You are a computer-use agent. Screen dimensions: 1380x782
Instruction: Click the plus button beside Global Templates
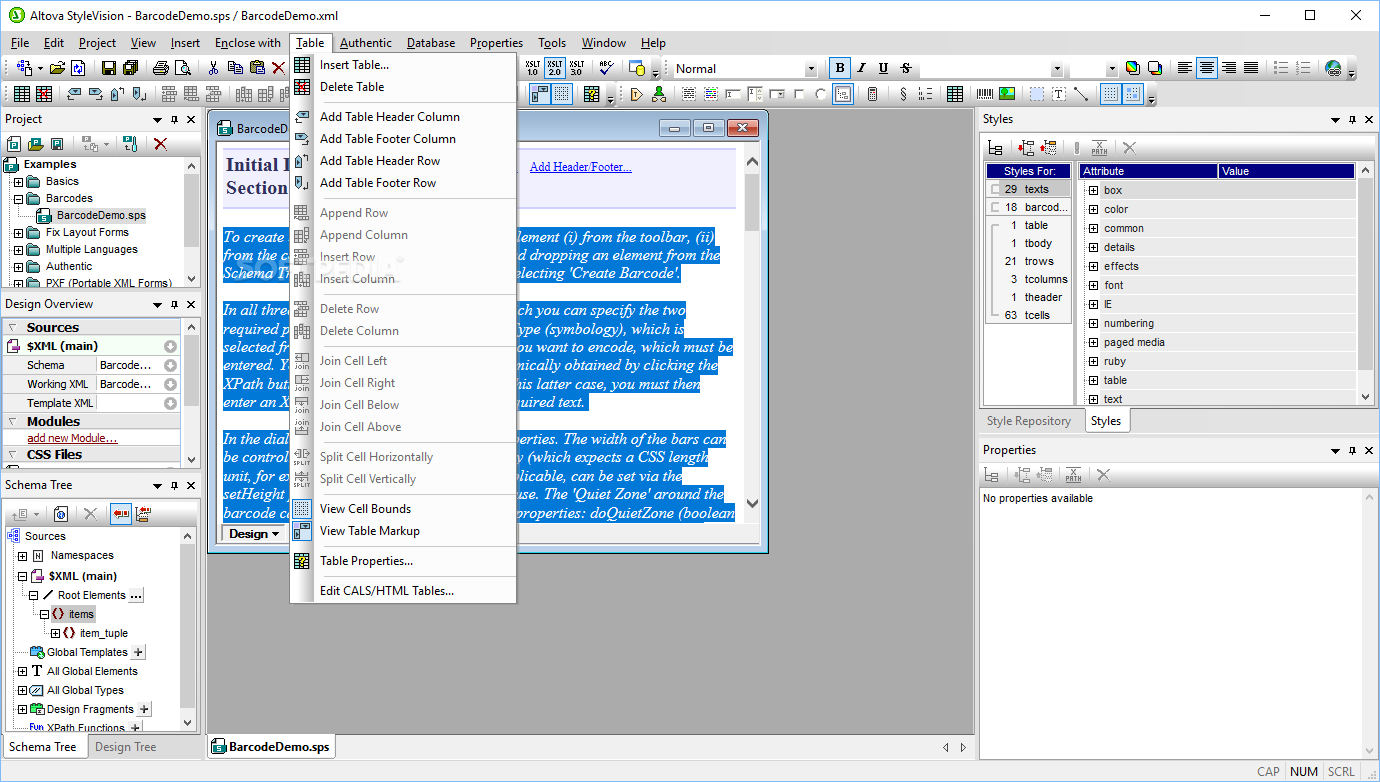point(139,652)
